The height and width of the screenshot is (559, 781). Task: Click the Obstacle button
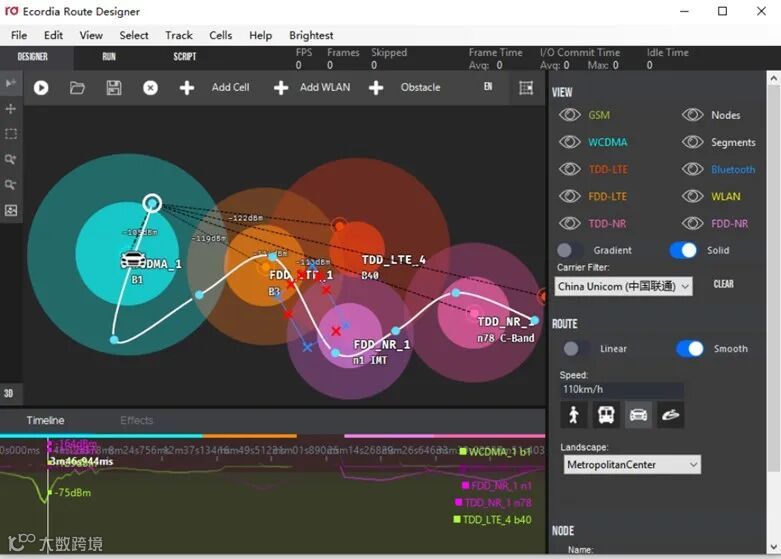(420, 87)
